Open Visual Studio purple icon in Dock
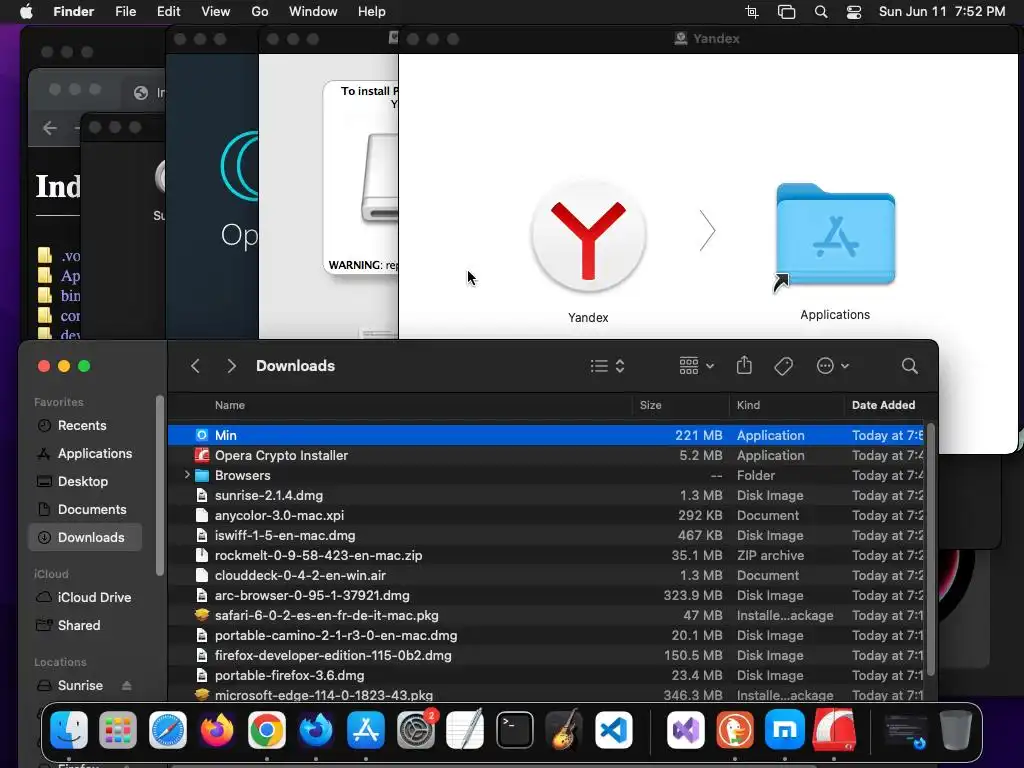Screen dimensions: 1024x768 click(x=685, y=729)
